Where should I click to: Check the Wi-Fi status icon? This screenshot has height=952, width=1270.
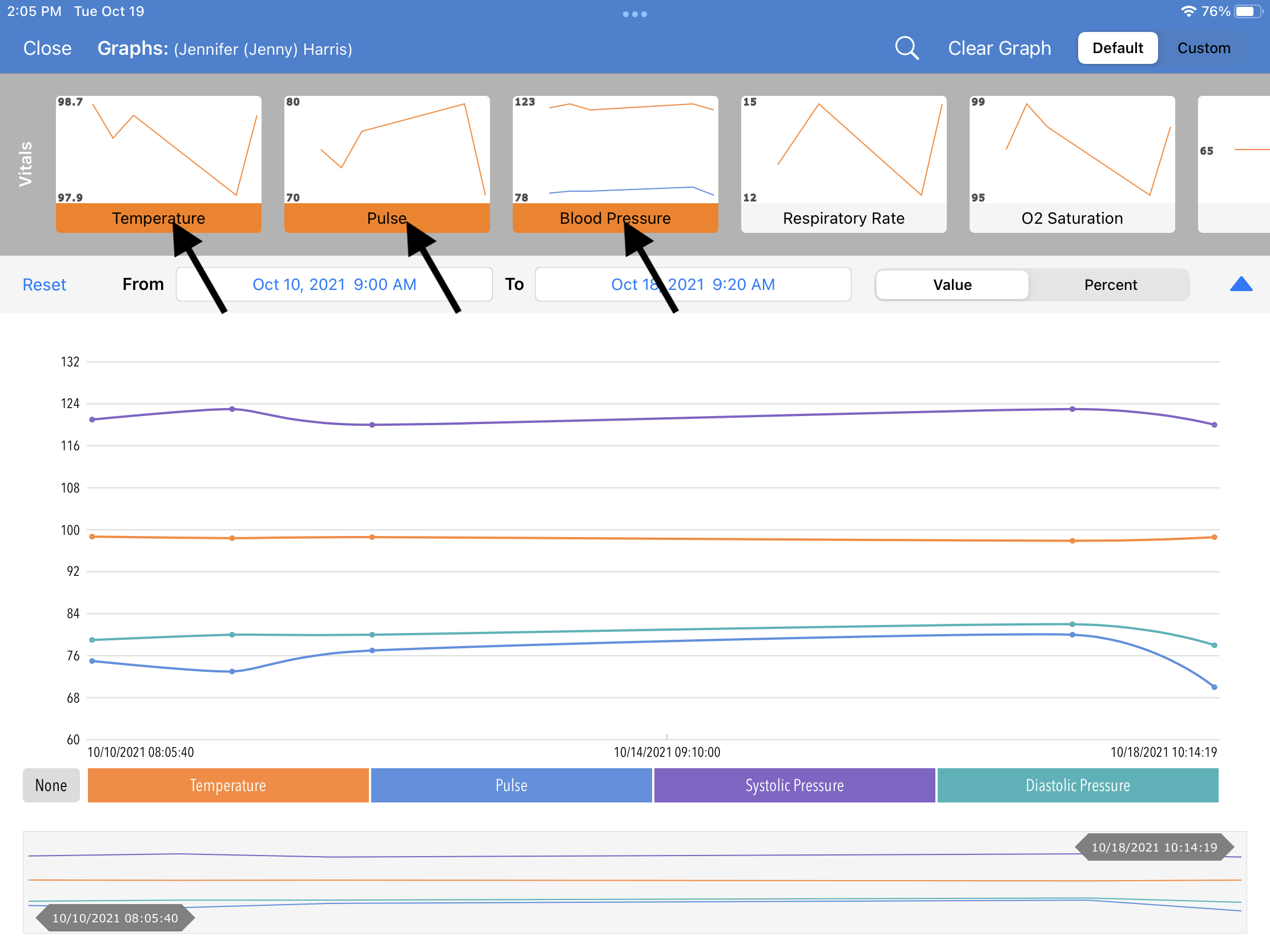click(1187, 11)
